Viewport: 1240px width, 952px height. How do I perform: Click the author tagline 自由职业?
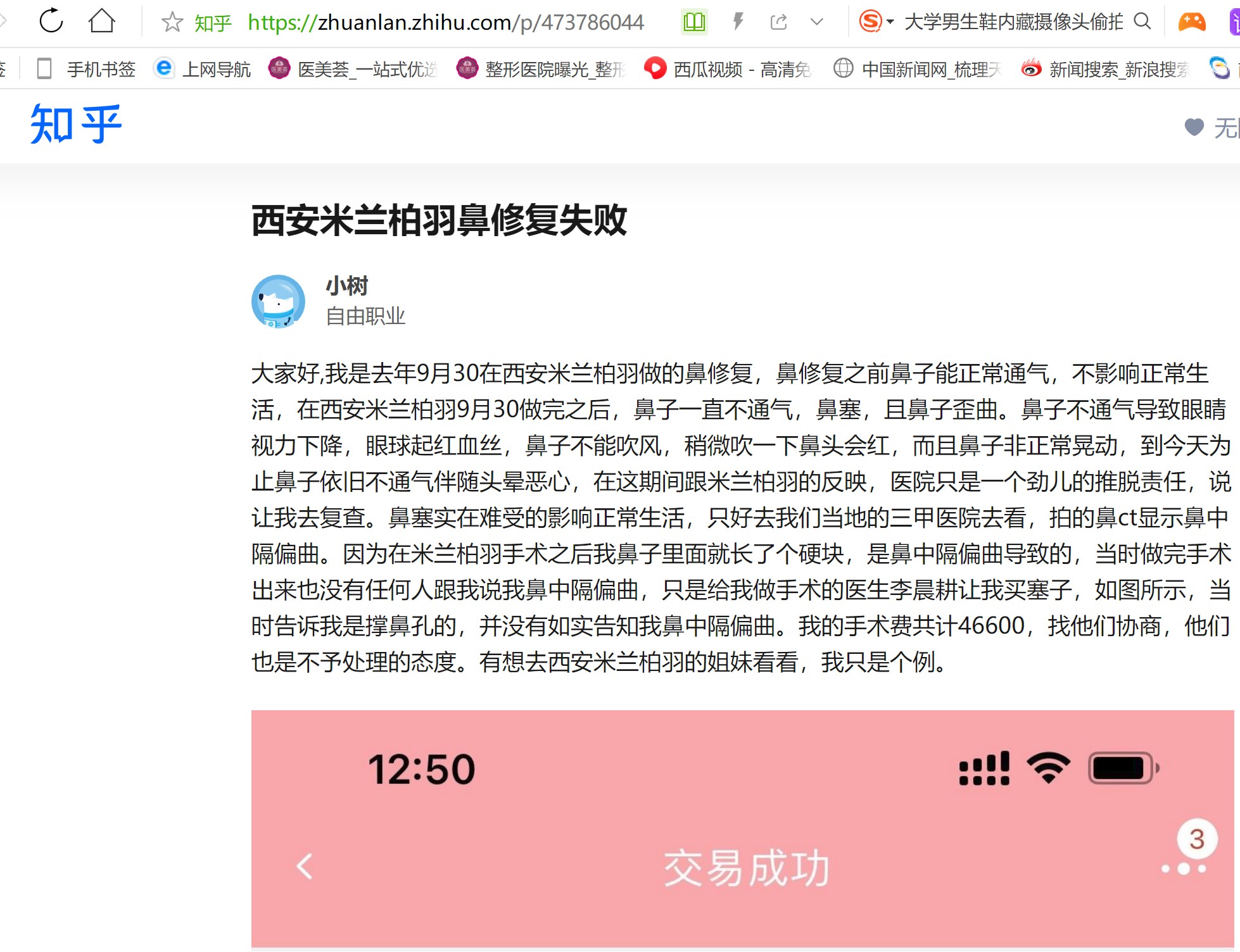coord(365,316)
